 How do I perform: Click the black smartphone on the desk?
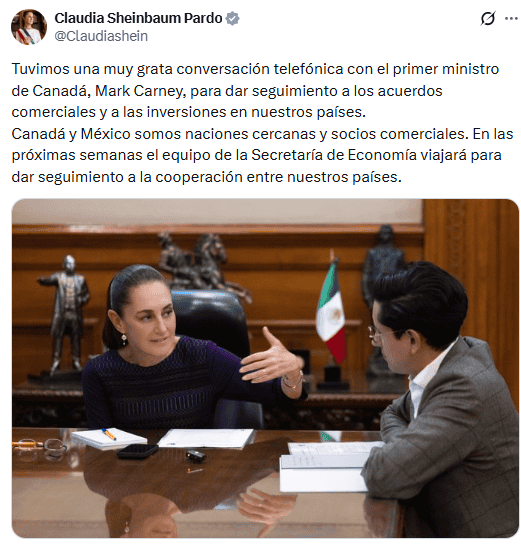tap(138, 450)
